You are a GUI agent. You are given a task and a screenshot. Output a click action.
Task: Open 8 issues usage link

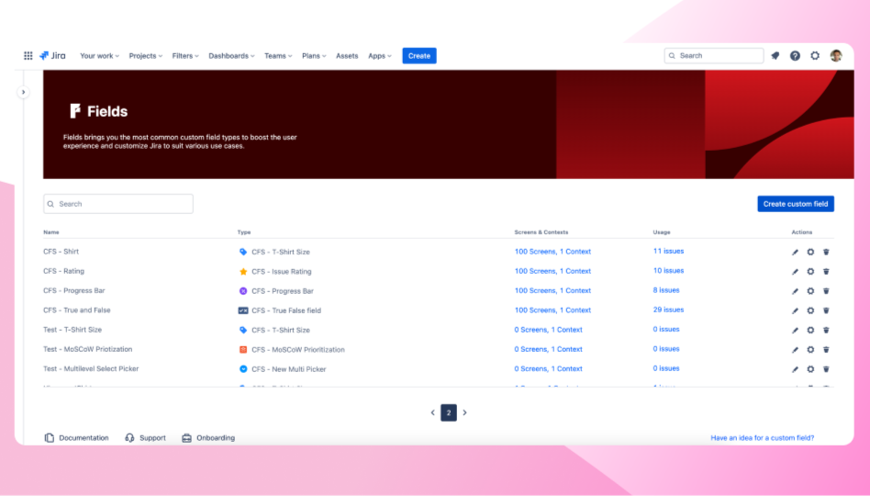coord(666,290)
